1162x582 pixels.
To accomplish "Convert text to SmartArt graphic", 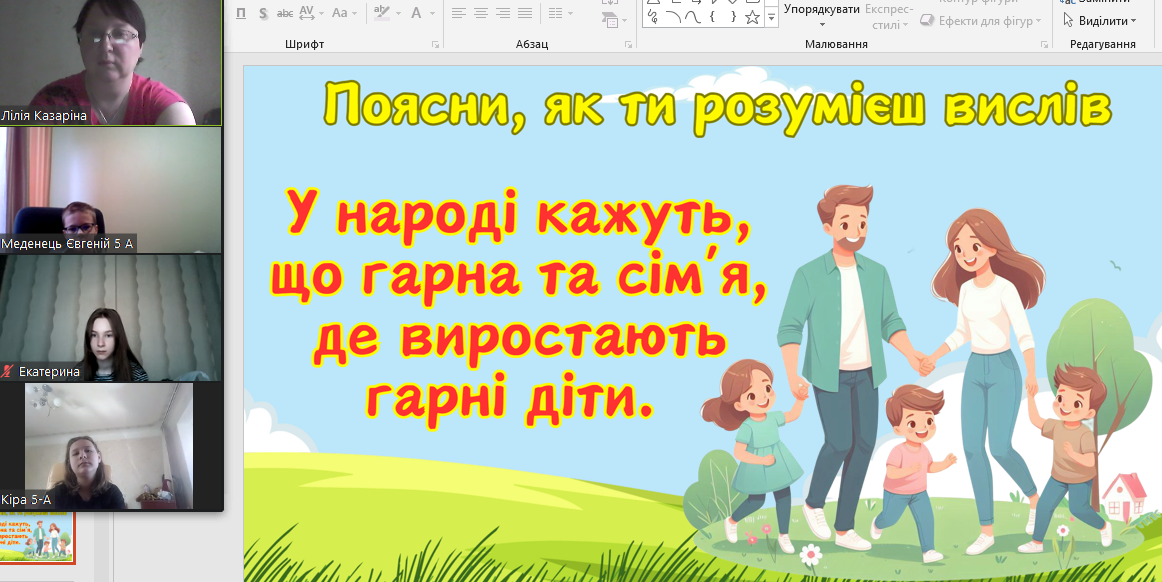I will coord(610,18).
